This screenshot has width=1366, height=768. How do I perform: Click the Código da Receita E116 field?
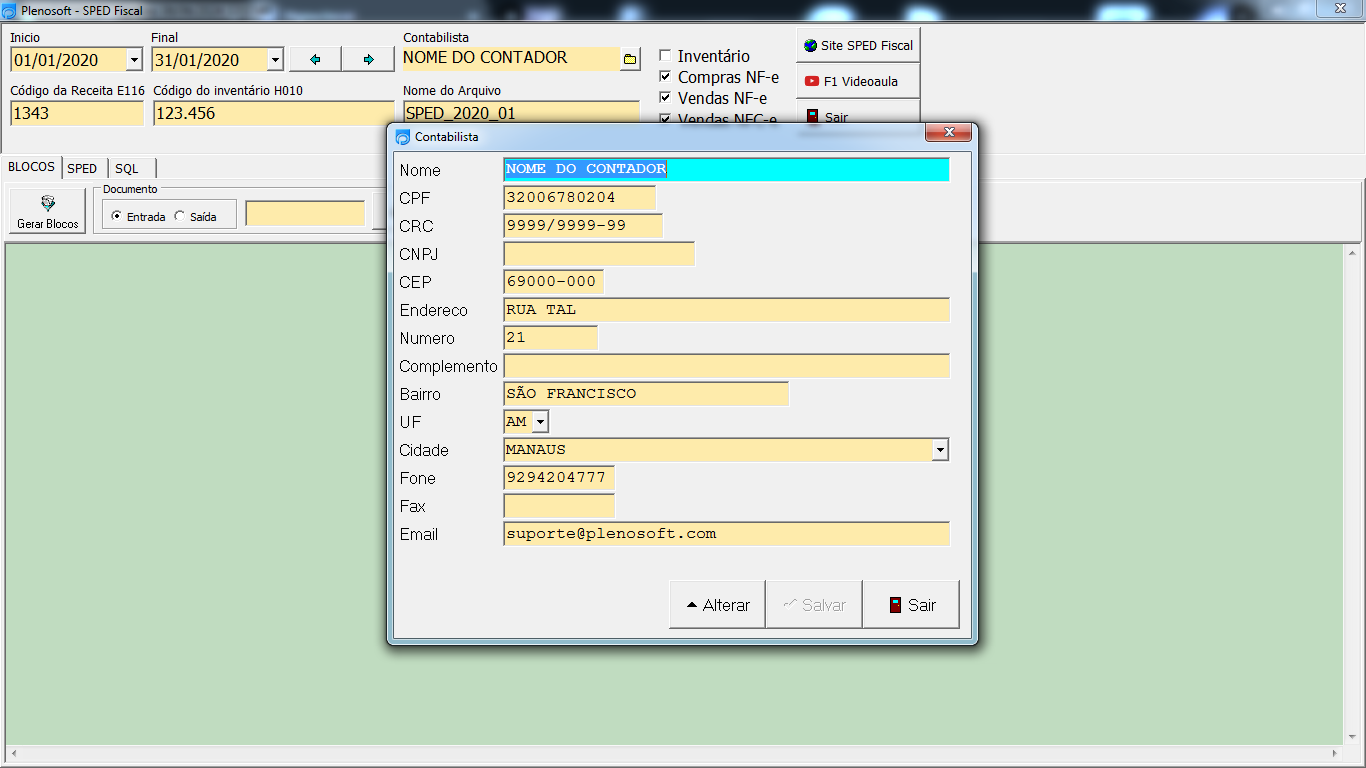(x=77, y=113)
